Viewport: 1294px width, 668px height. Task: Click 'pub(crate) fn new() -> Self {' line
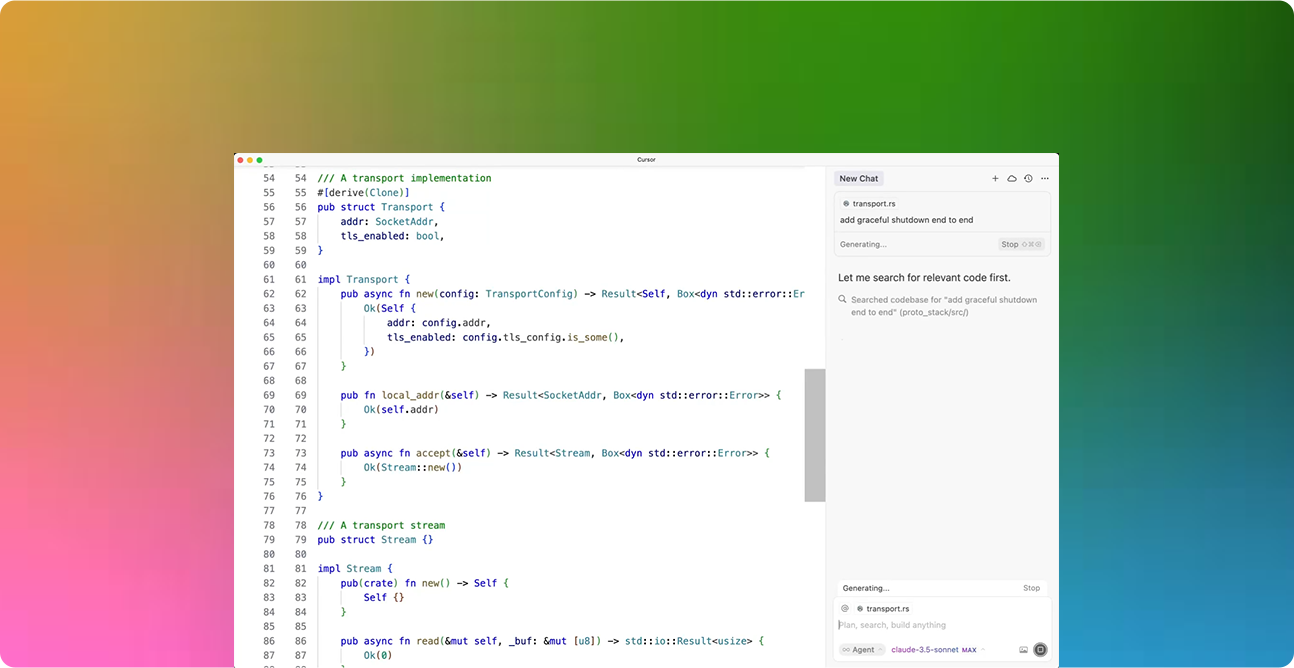(424, 583)
